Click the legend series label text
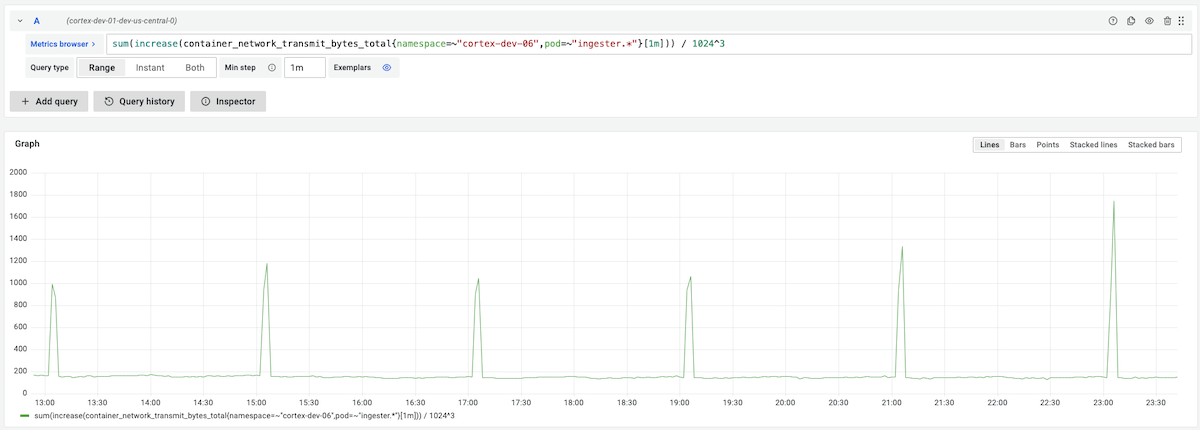Viewport: 1200px width, 430px height. click(244, 415)
